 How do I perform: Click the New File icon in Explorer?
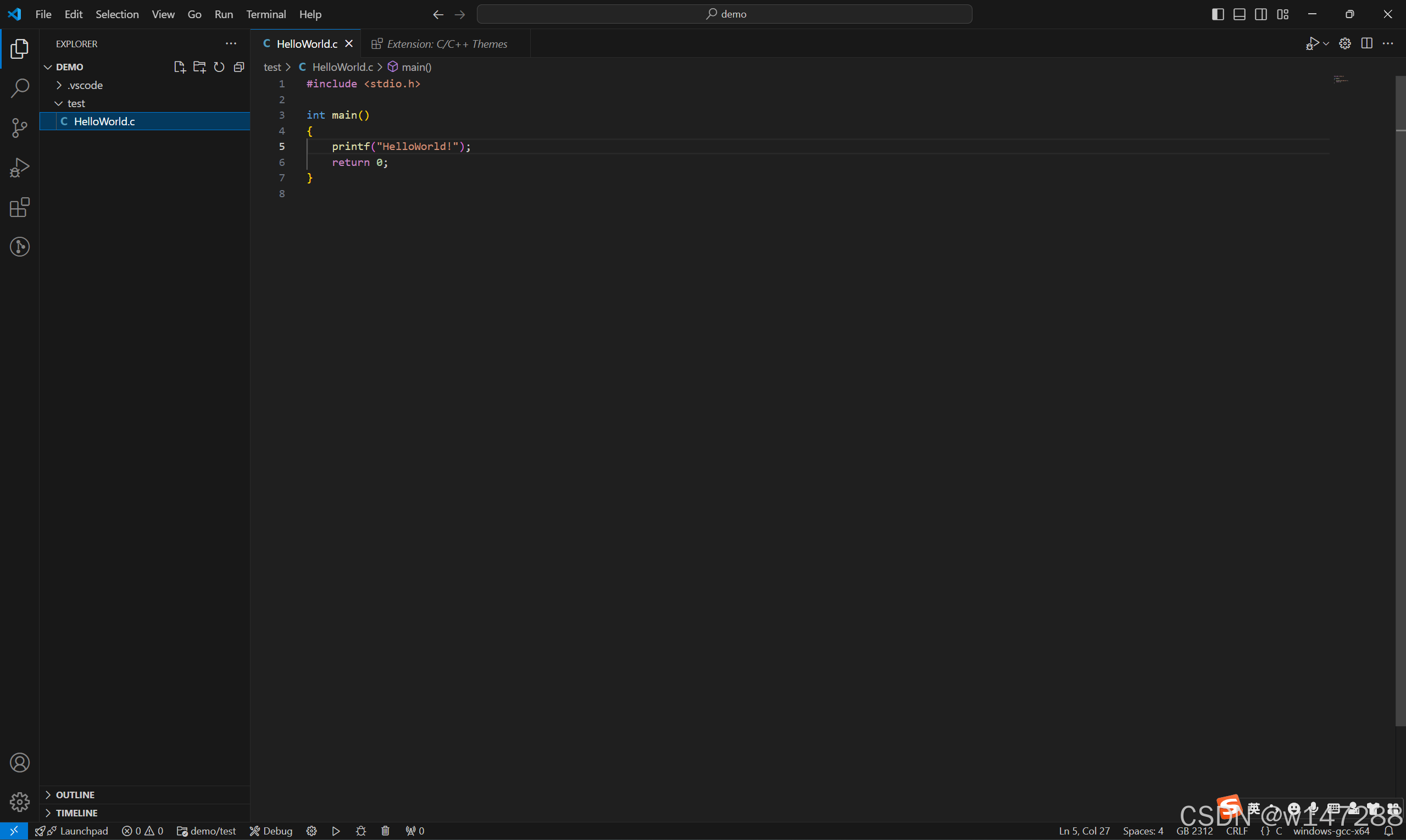[x=180, y=67]
